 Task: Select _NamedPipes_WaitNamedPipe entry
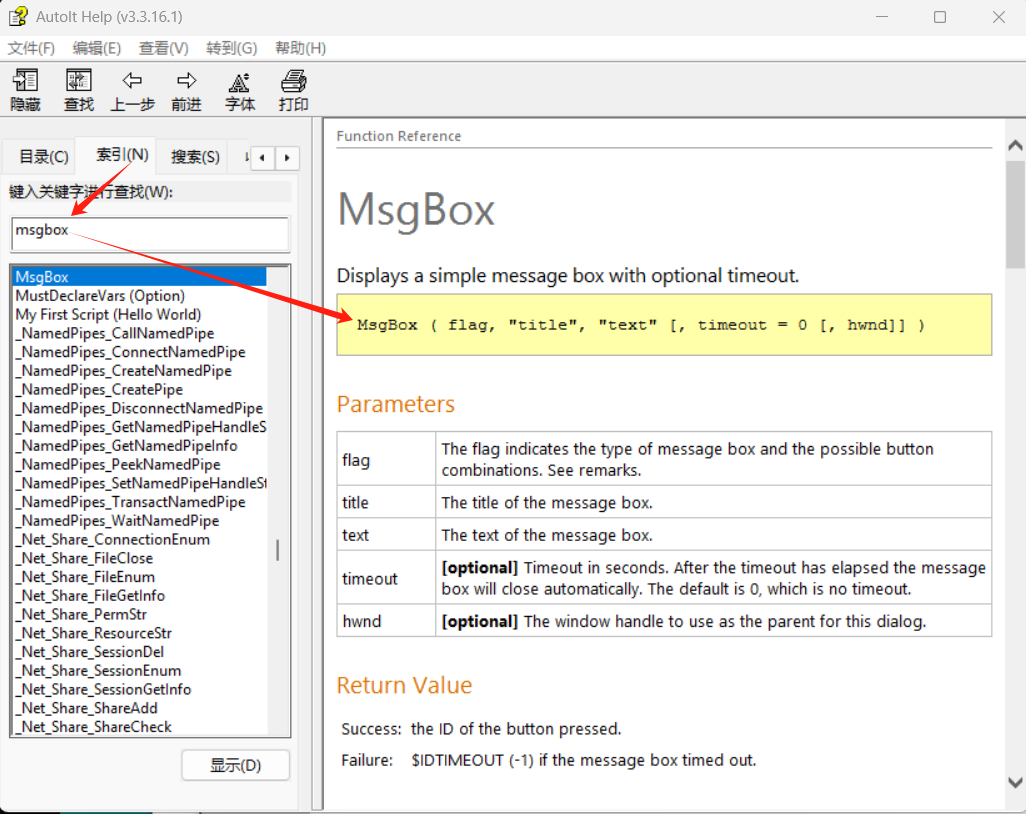point(117,521)
